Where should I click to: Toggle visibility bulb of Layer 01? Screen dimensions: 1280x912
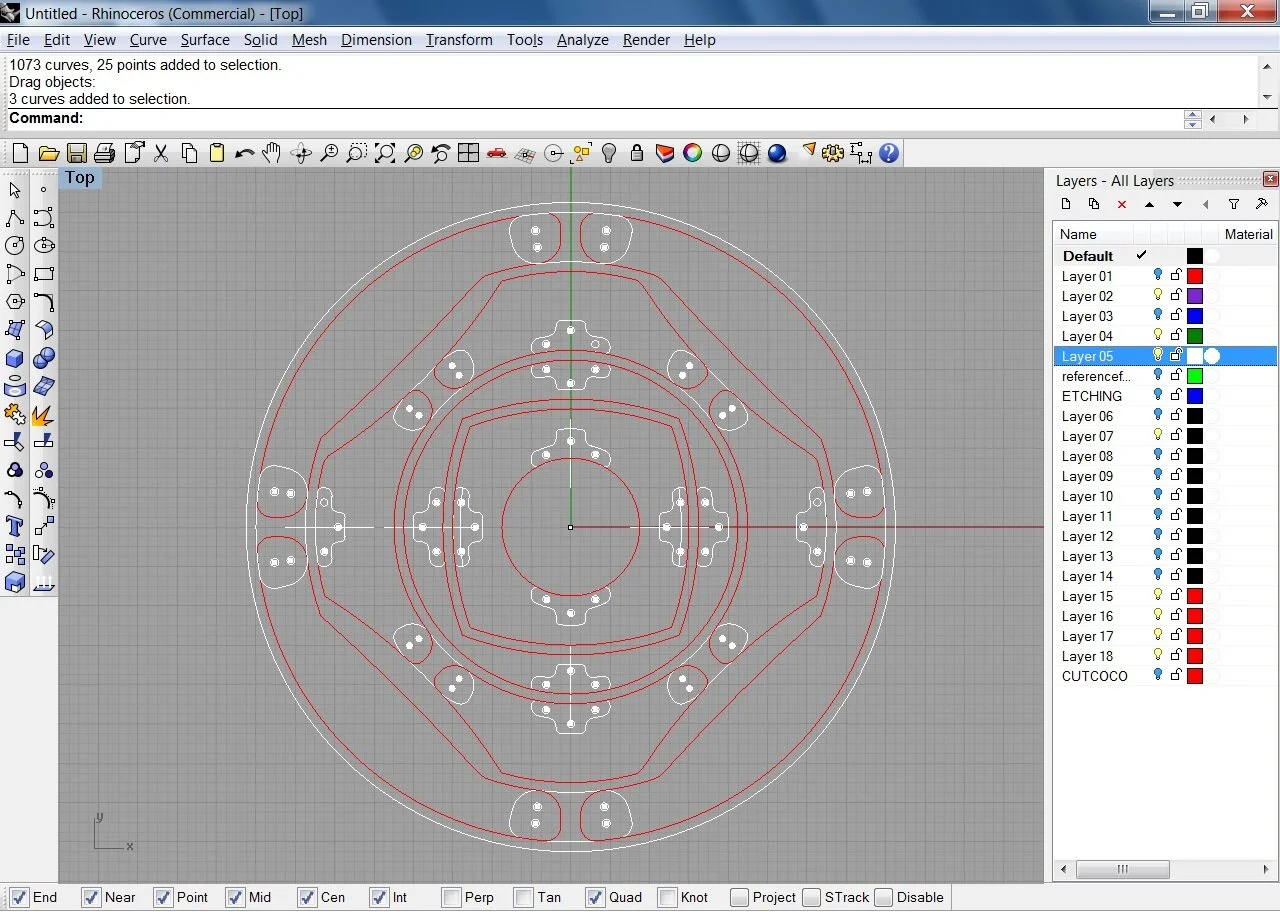coord(1158,275)
